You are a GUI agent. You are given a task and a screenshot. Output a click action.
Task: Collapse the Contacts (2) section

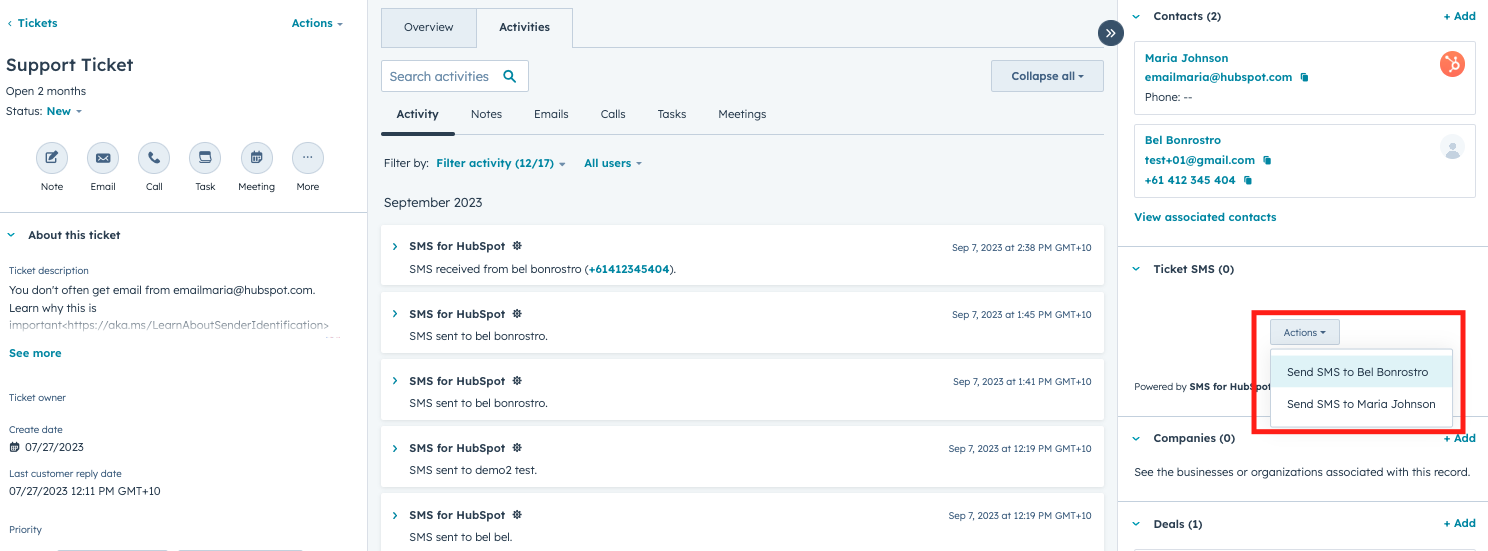coord(1136,16)
